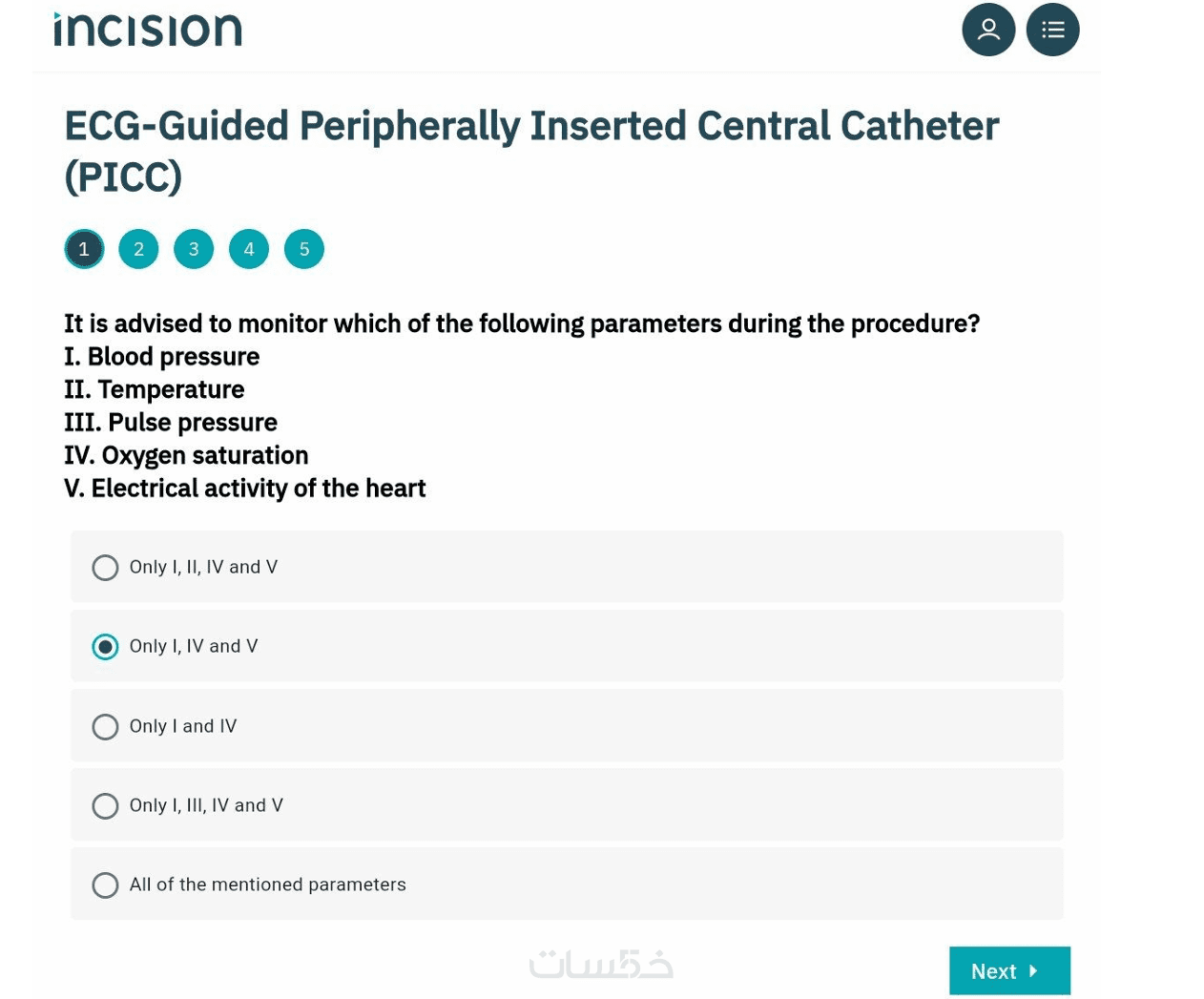Jump to question 2
The width and height of the screenshot is (1204, 999).
[x=138, y=249]
